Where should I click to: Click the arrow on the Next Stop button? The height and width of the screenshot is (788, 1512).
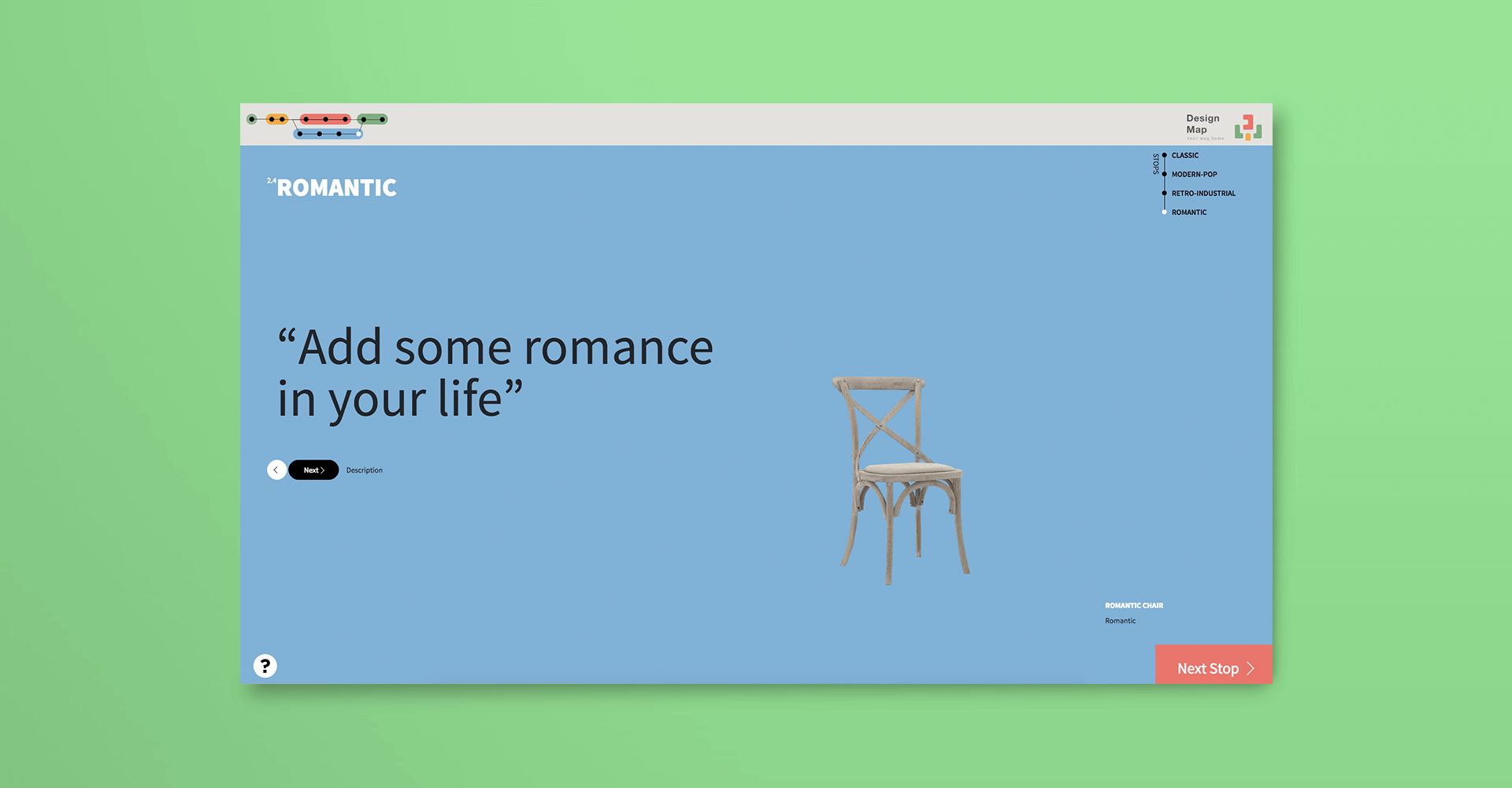(x=1251, y=668)
